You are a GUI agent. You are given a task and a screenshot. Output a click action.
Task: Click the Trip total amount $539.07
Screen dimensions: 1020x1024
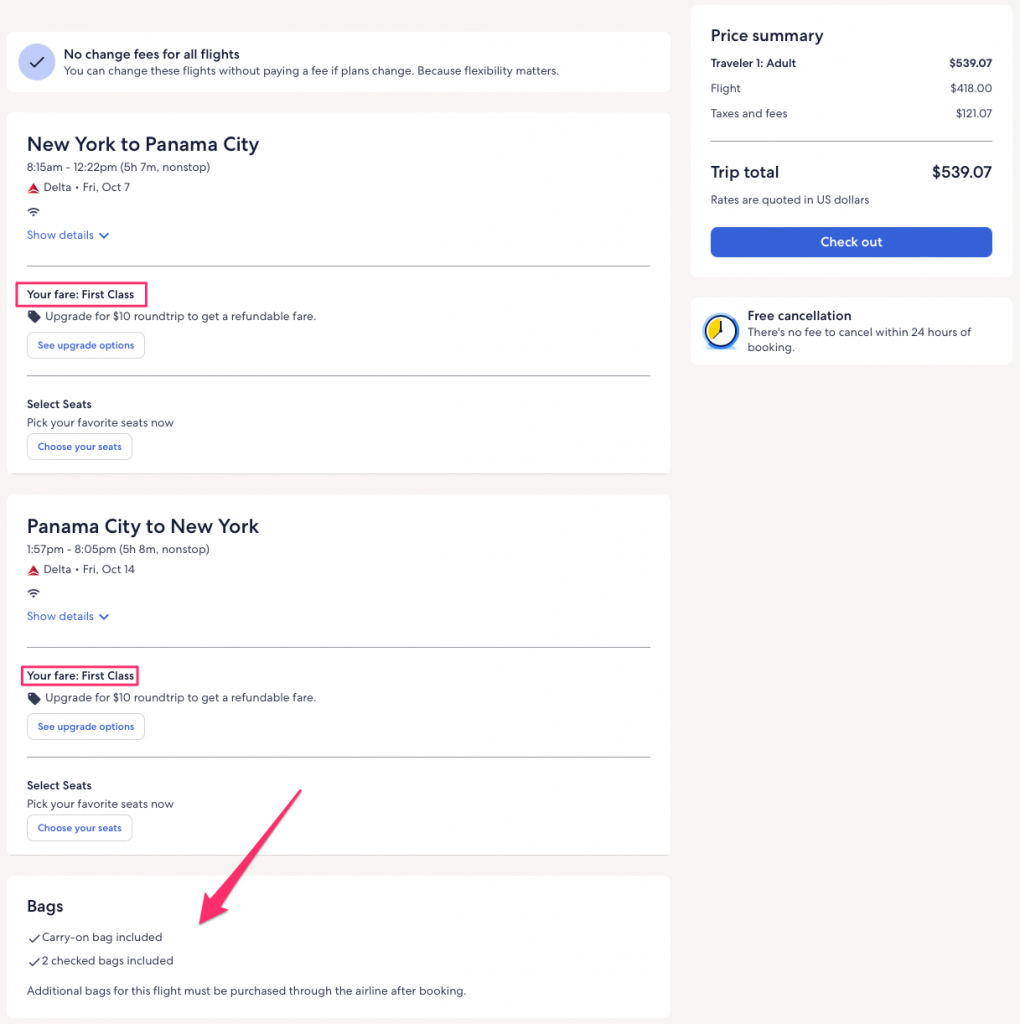pyautogui.click(x=961, y=172)
